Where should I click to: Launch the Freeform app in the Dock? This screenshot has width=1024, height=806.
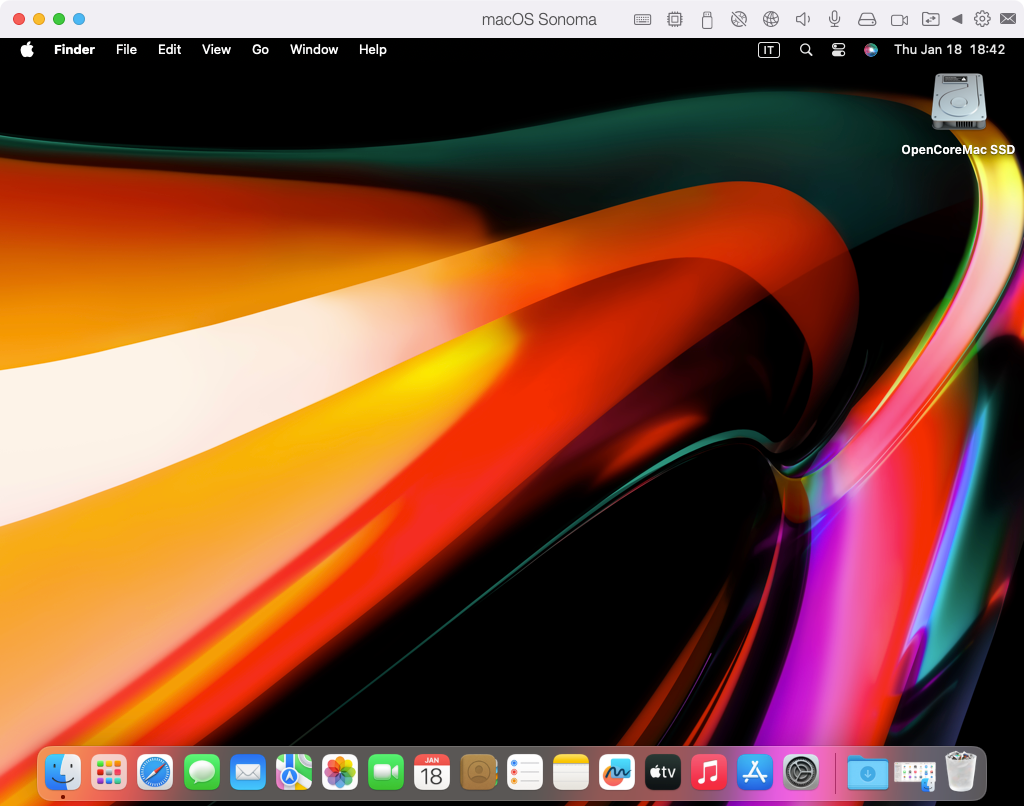coord(617,772)
